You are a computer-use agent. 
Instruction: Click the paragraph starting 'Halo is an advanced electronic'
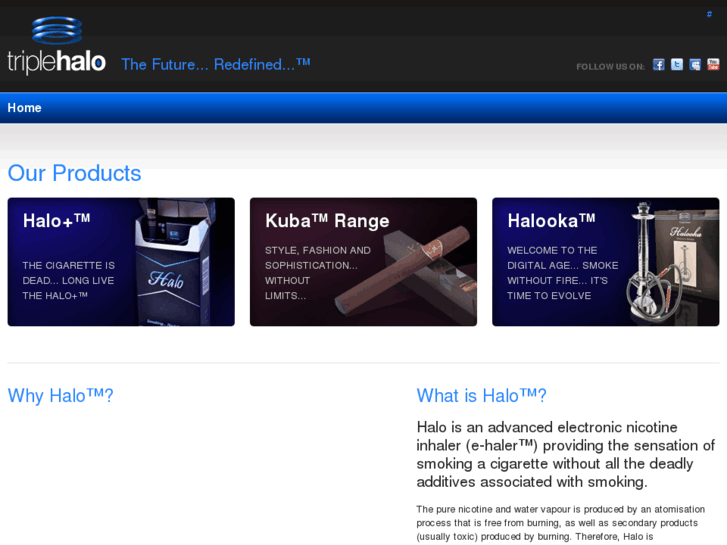[566, 455]
